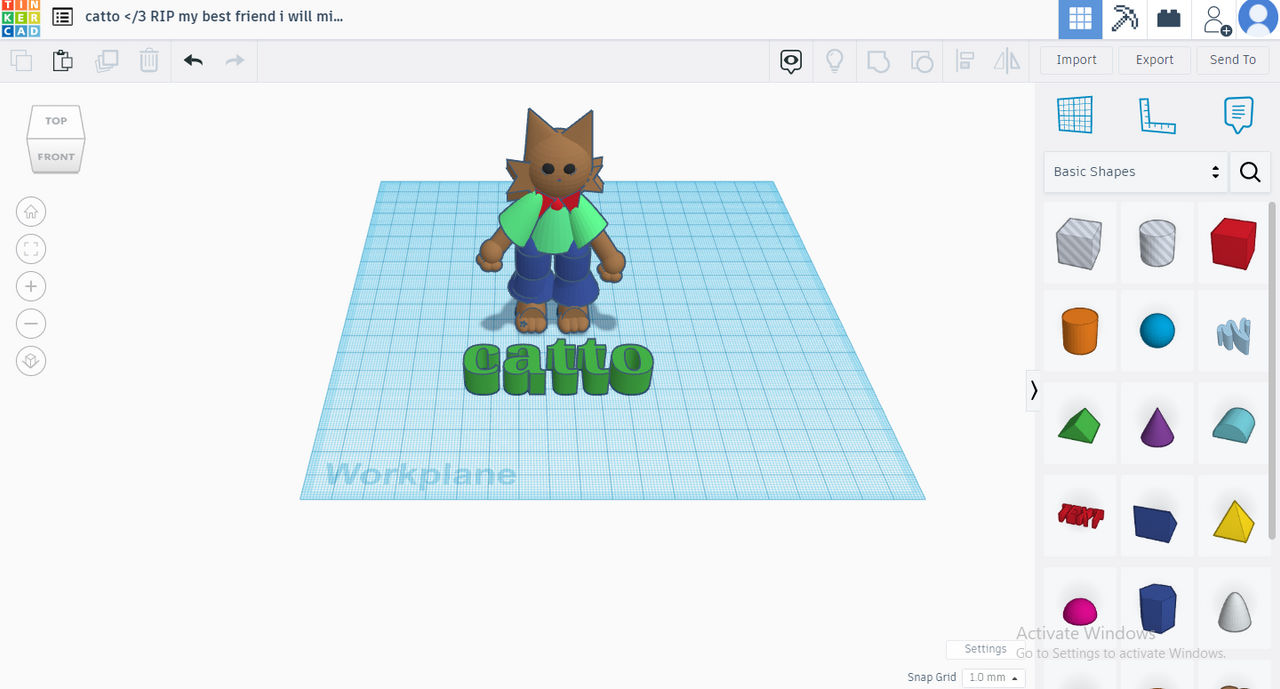Collapse the shapes panel chevron

[1033, 390]
